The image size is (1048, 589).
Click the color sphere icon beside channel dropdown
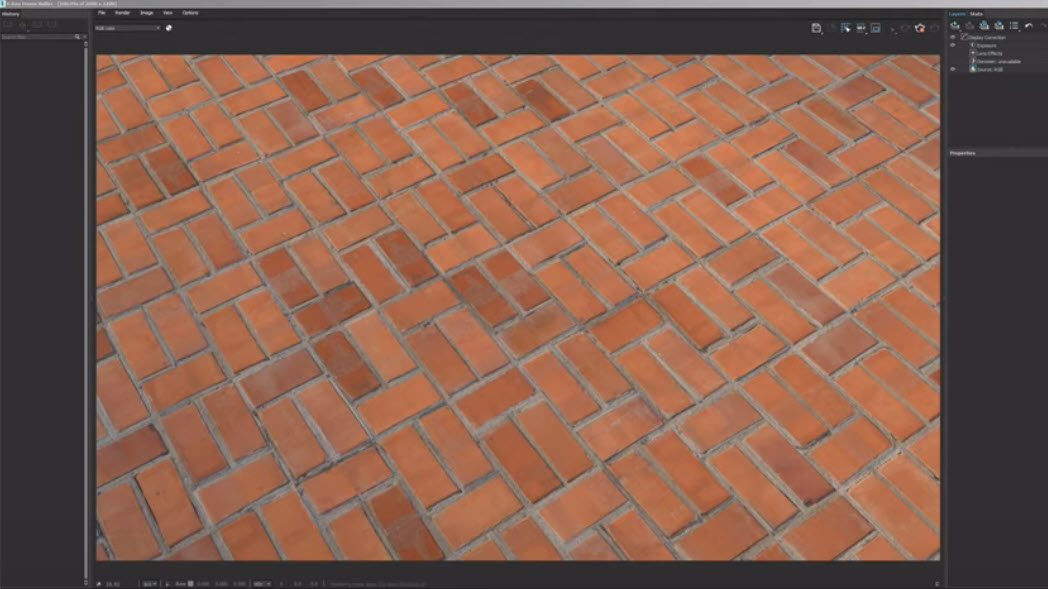click(169, 28)
